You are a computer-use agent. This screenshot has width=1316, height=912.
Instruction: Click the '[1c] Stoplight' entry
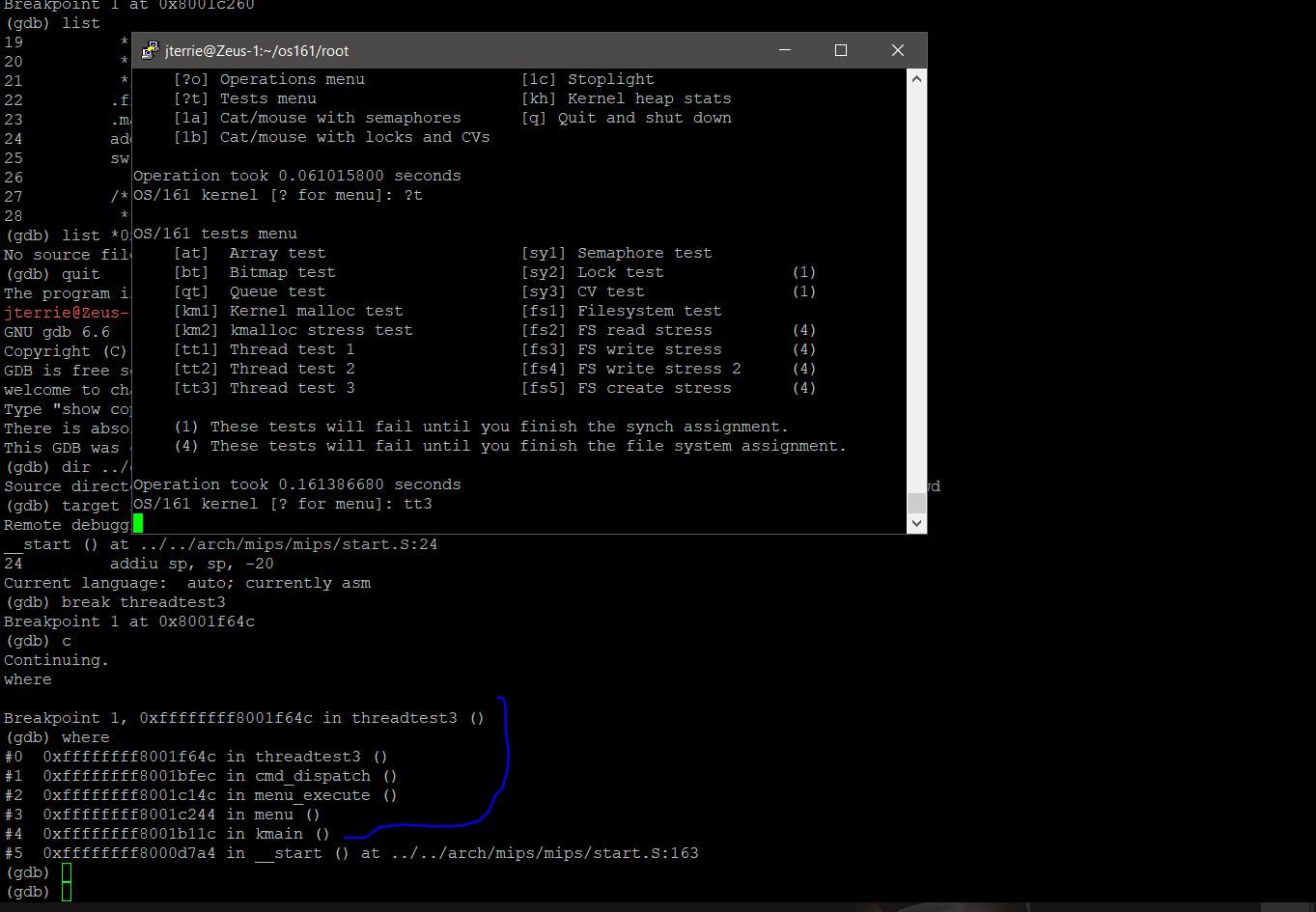point(588,79)
